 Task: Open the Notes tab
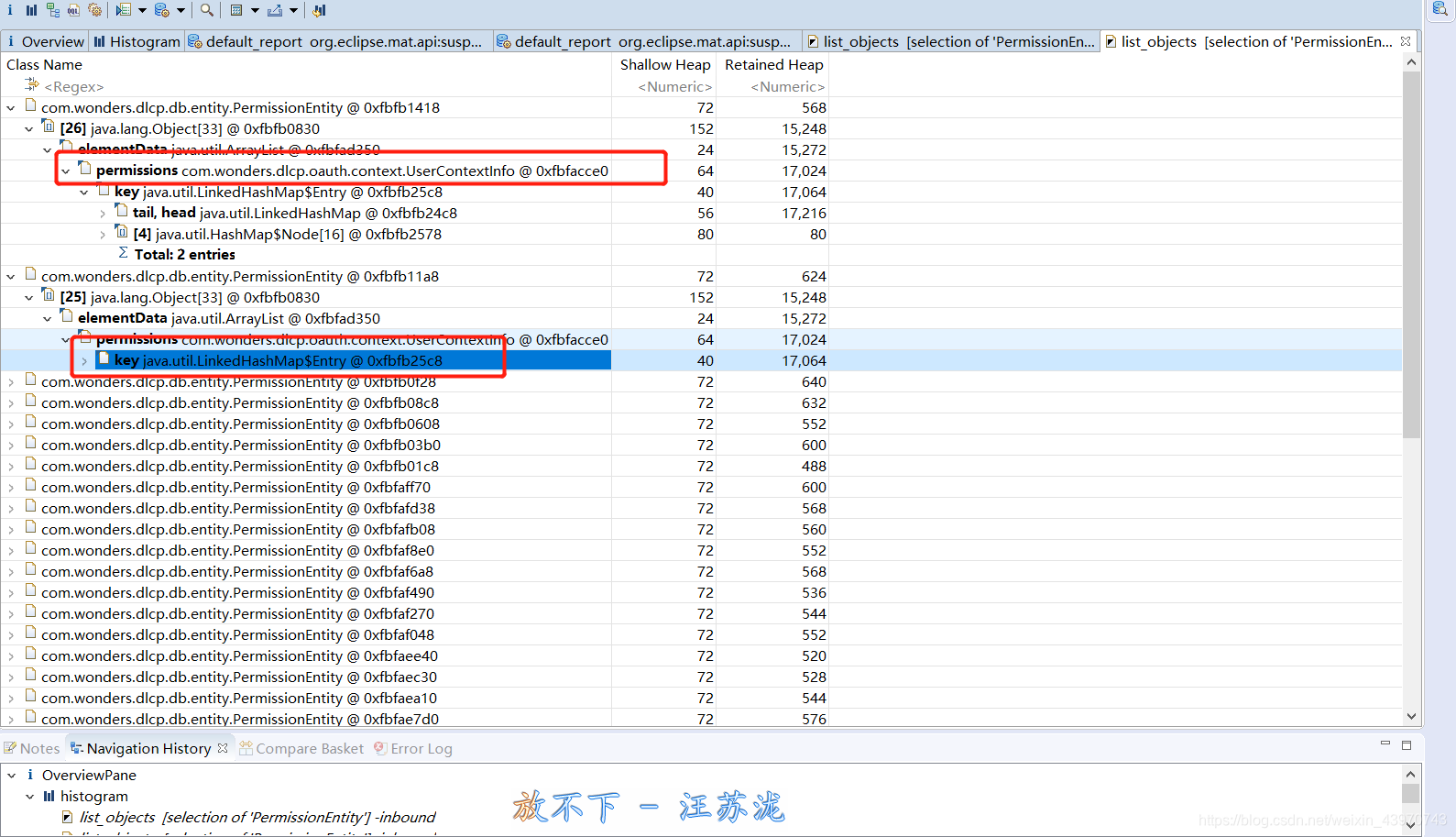[x=32, y=748]
